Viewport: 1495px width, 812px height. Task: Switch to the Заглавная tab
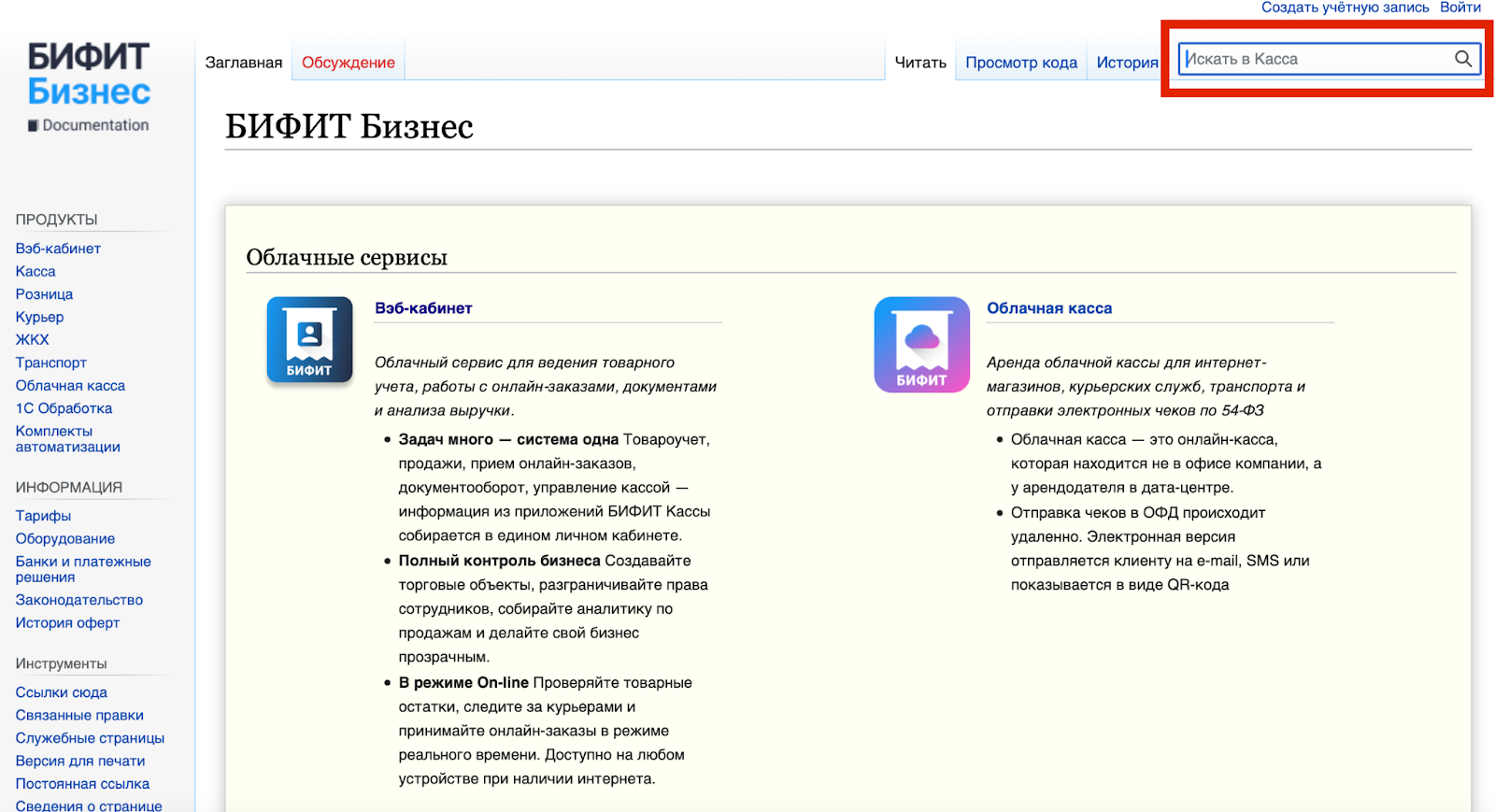click(x=244, y=63)
